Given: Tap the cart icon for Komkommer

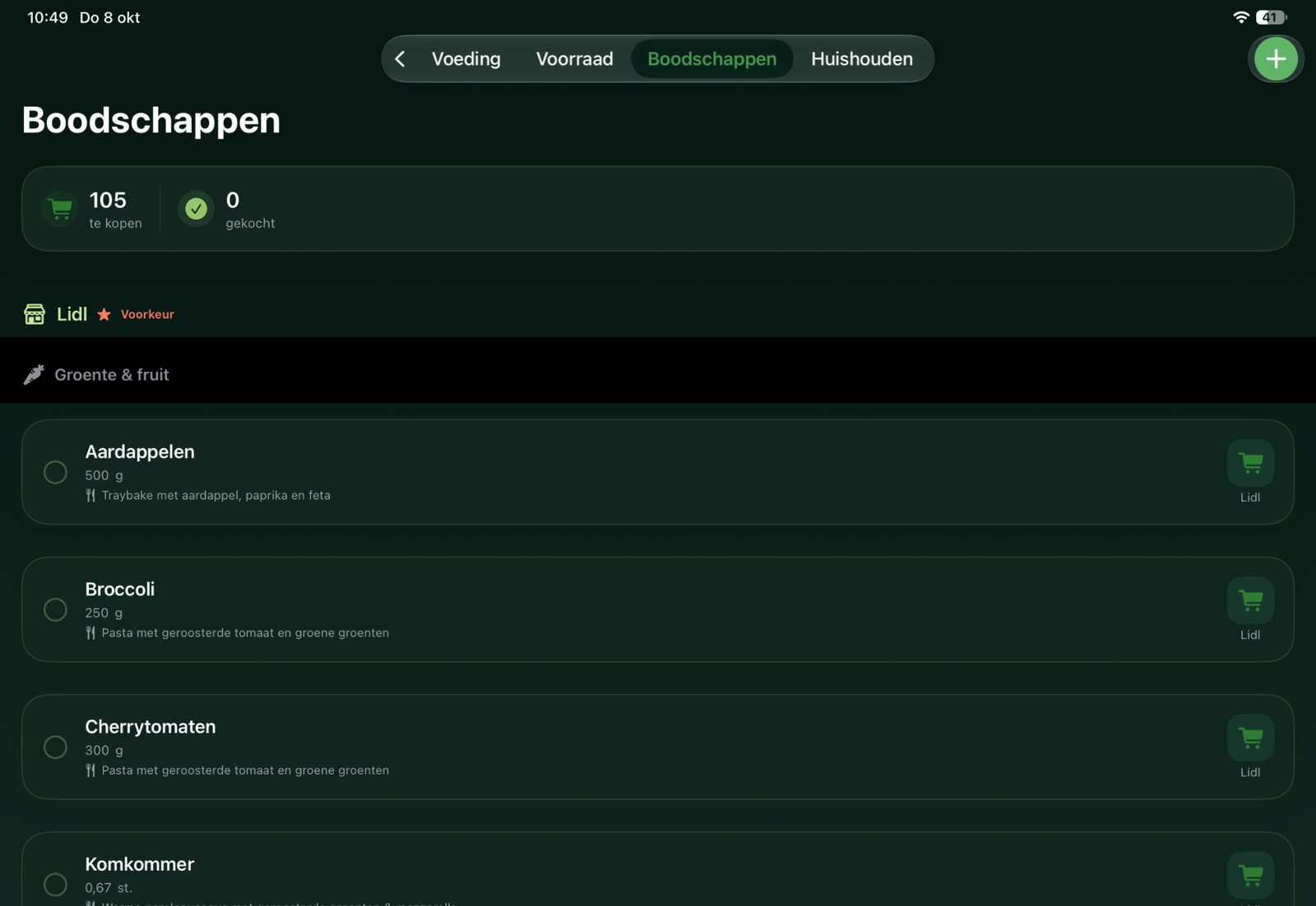Looking at the screenshot, I should coord(1250,875).
